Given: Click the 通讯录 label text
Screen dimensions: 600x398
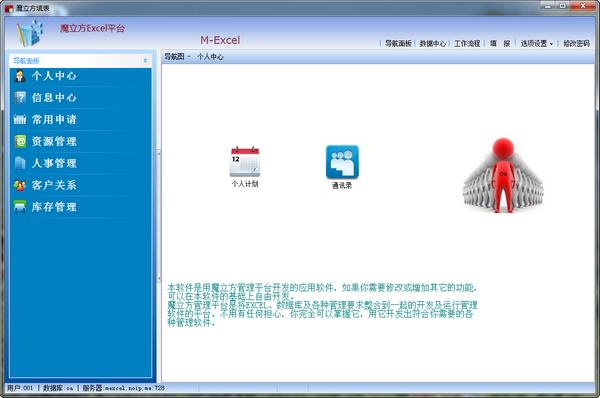Looking at the screenshot, I should tap(342, 186).
